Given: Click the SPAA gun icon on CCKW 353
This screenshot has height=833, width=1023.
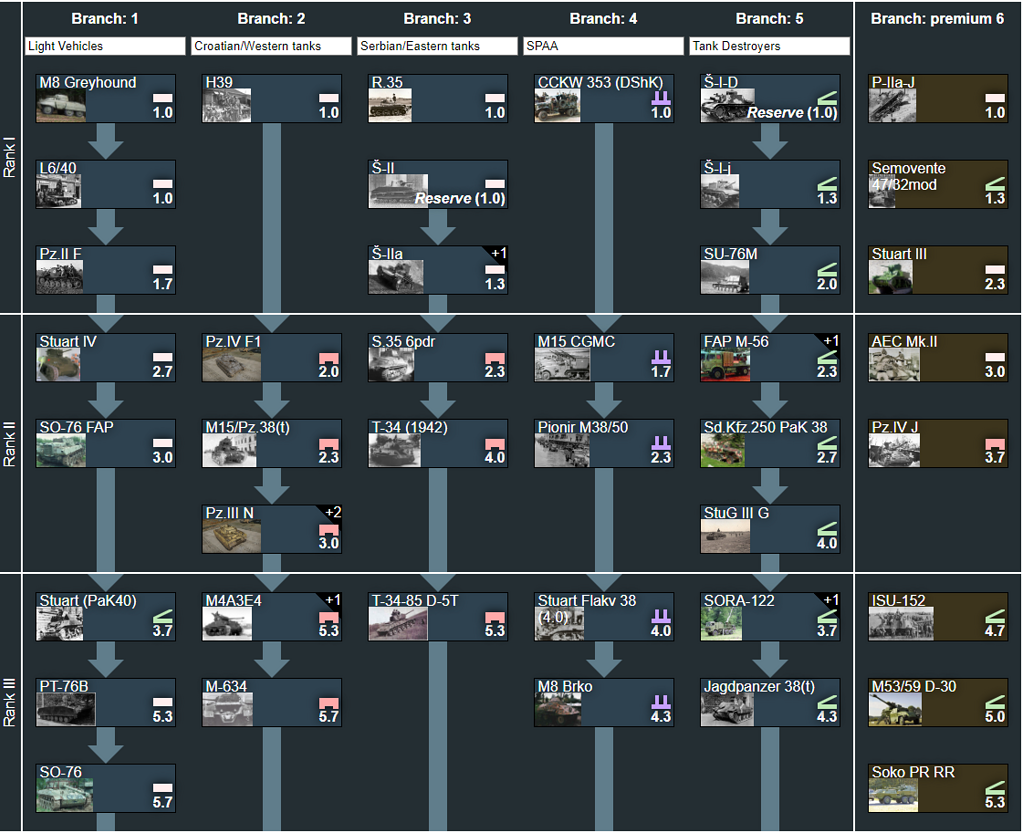Looking at the screenshot, I should point(662,97).
